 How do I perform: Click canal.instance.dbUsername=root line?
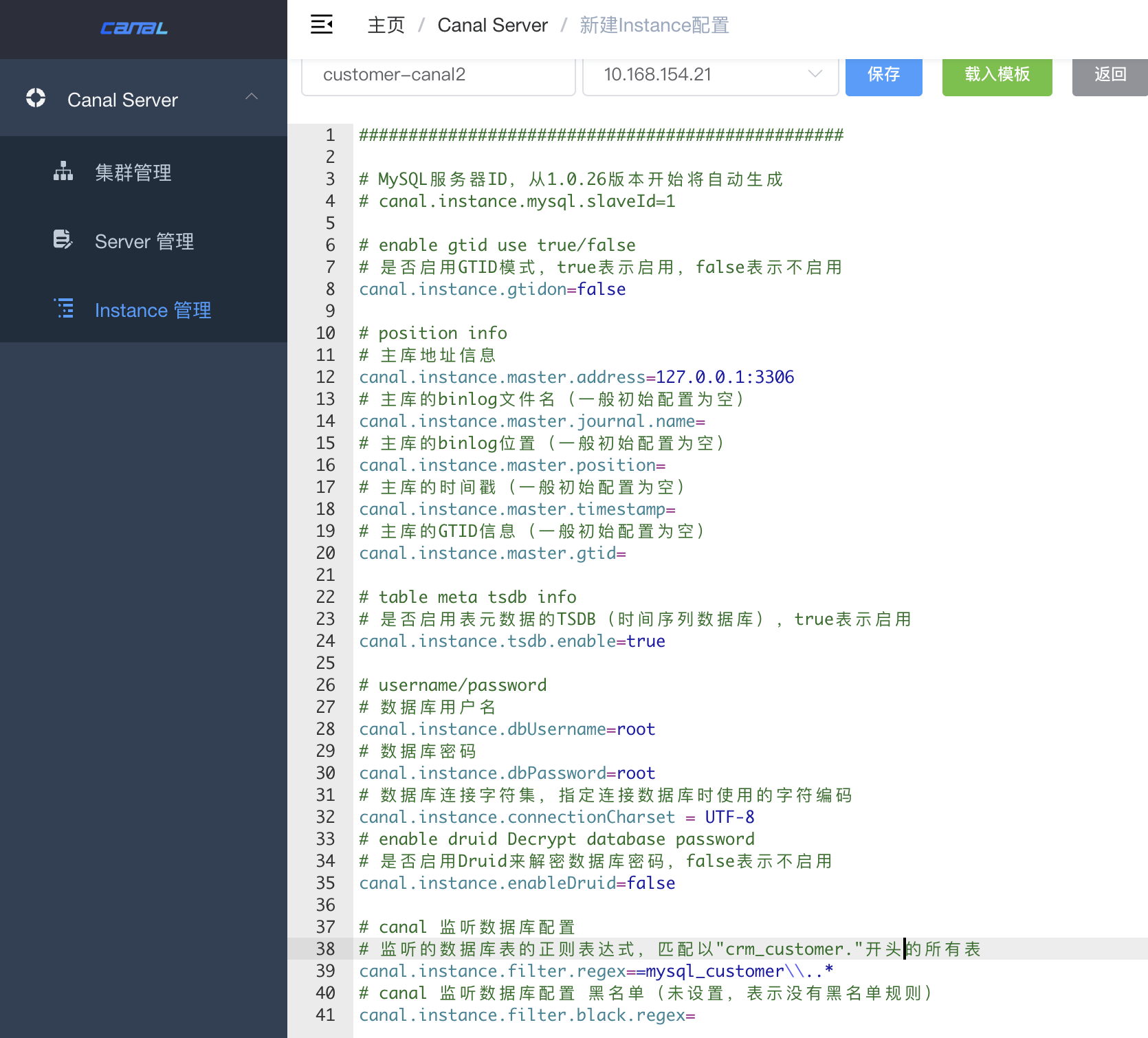(507, 729)
